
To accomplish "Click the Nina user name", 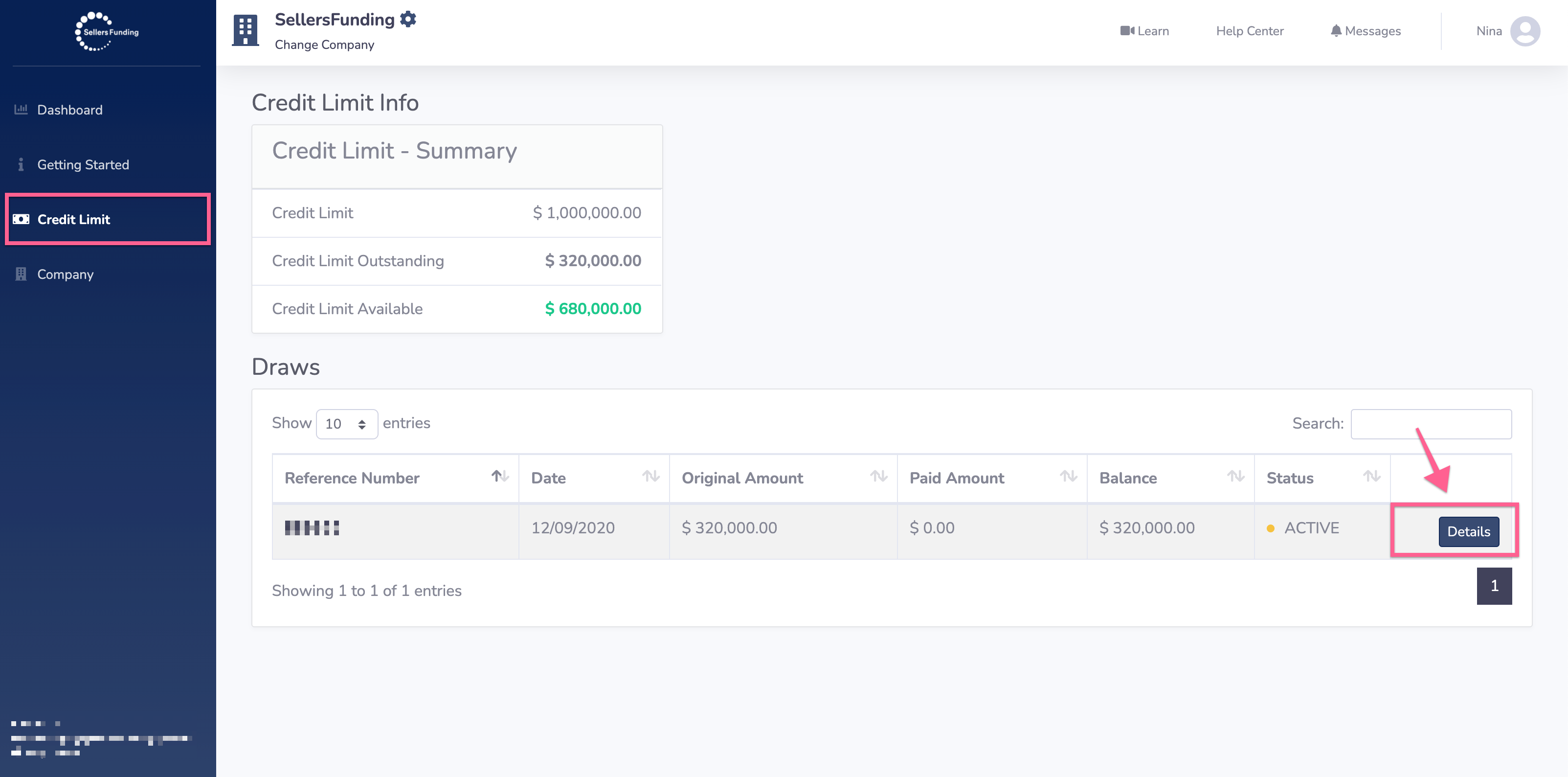I will coord(1489,31).
